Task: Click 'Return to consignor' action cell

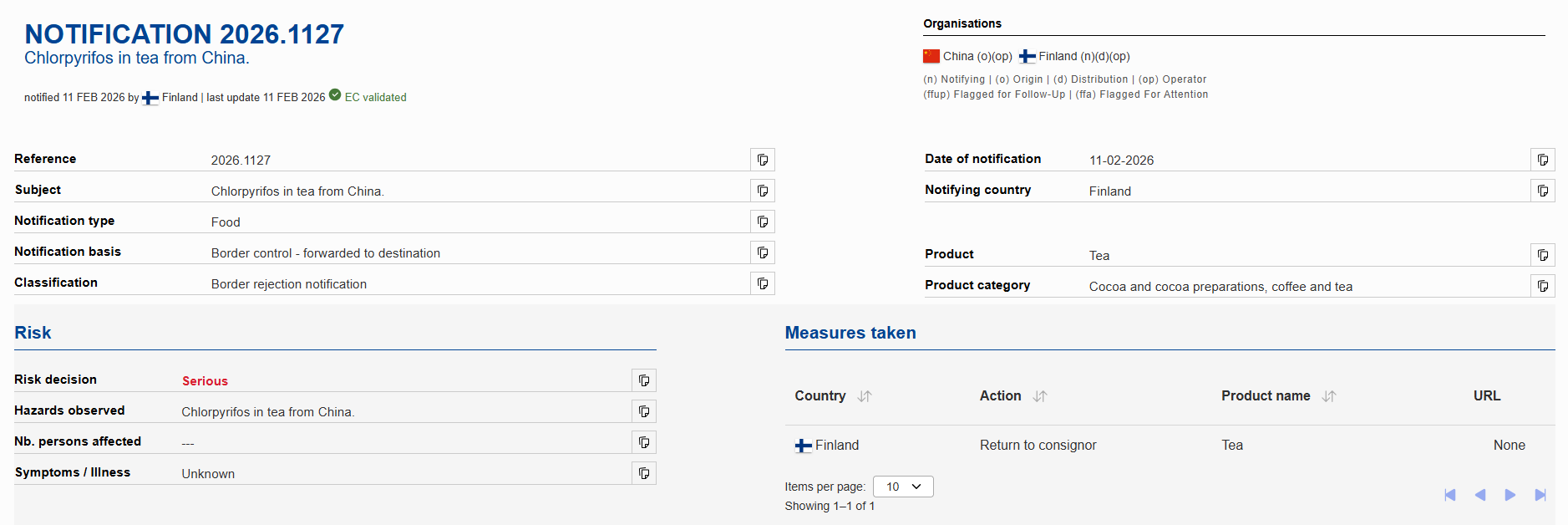Action: (x=1038, y=446)
